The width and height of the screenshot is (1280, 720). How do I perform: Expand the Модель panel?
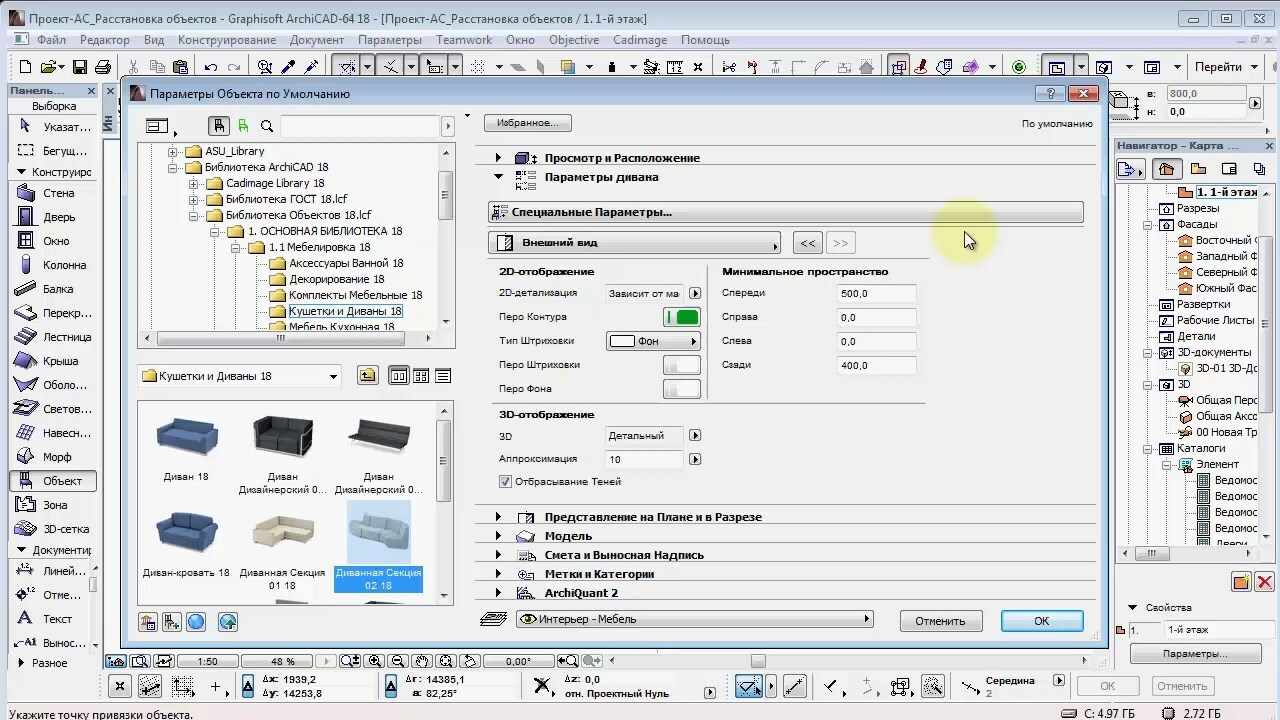point(499,536)
